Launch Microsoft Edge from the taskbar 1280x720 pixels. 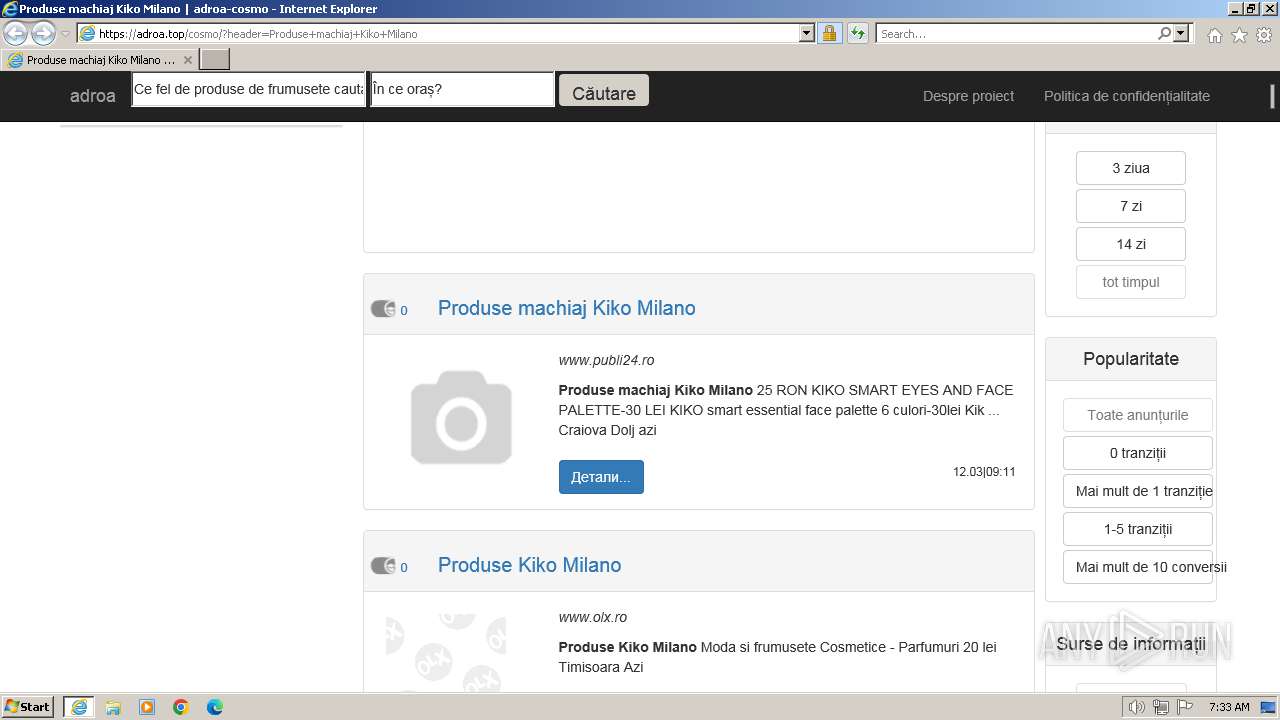tap(215, 707)
